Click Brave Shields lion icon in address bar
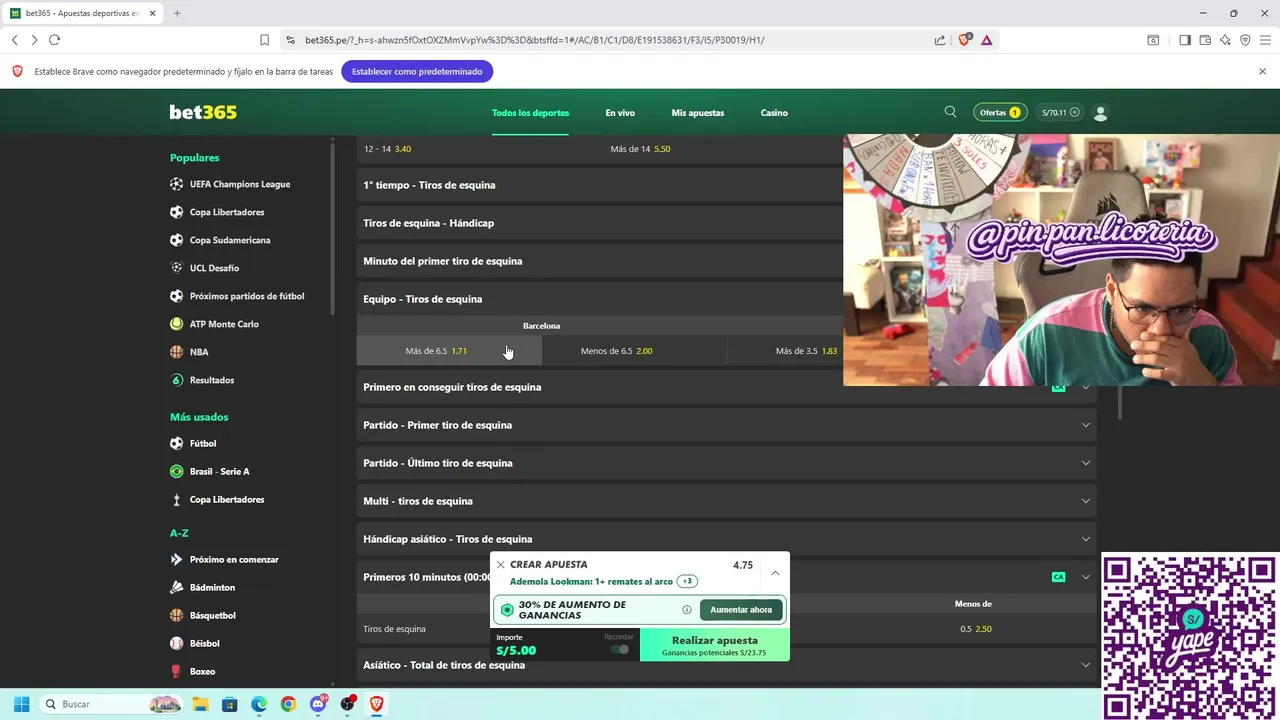Screen dimensions: 1280x720 coord(965,40)
